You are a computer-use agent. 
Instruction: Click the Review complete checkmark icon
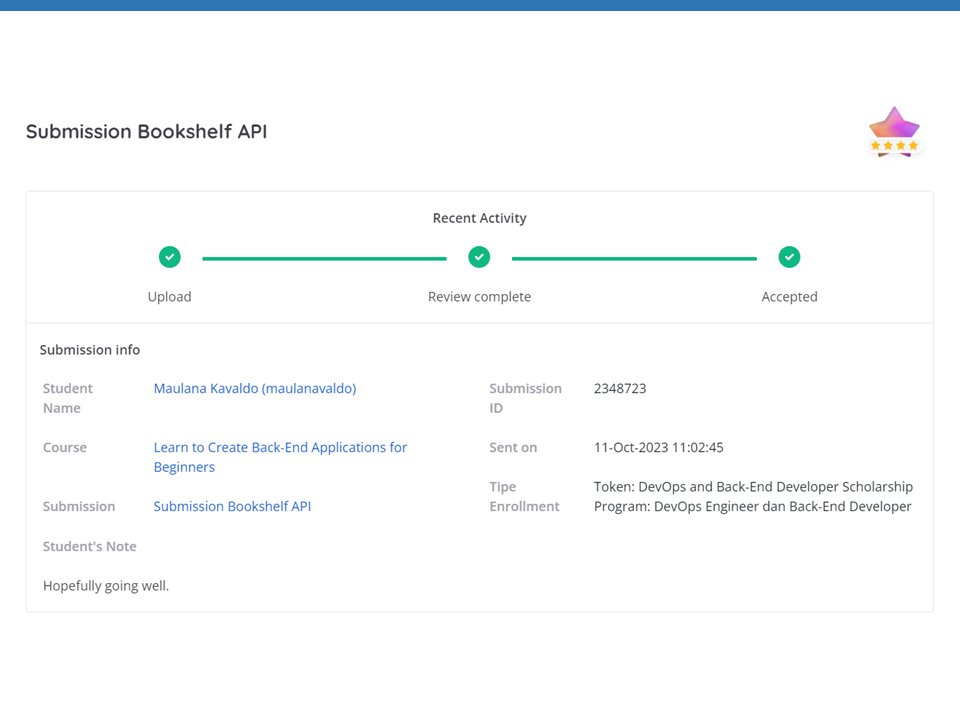coord(480,257)
